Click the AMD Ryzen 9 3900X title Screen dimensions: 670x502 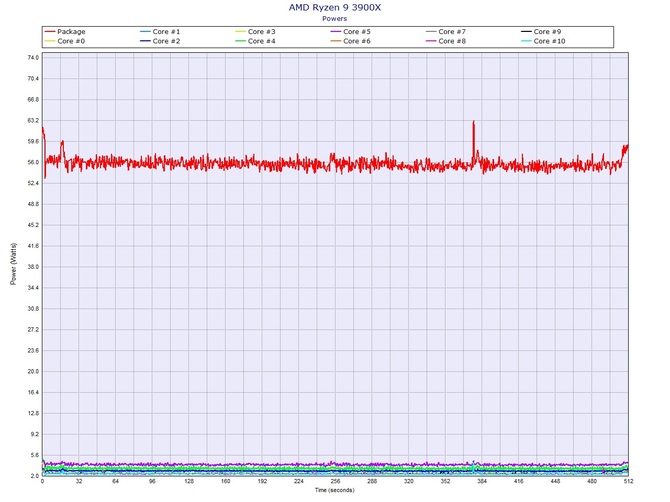(335, 7)
